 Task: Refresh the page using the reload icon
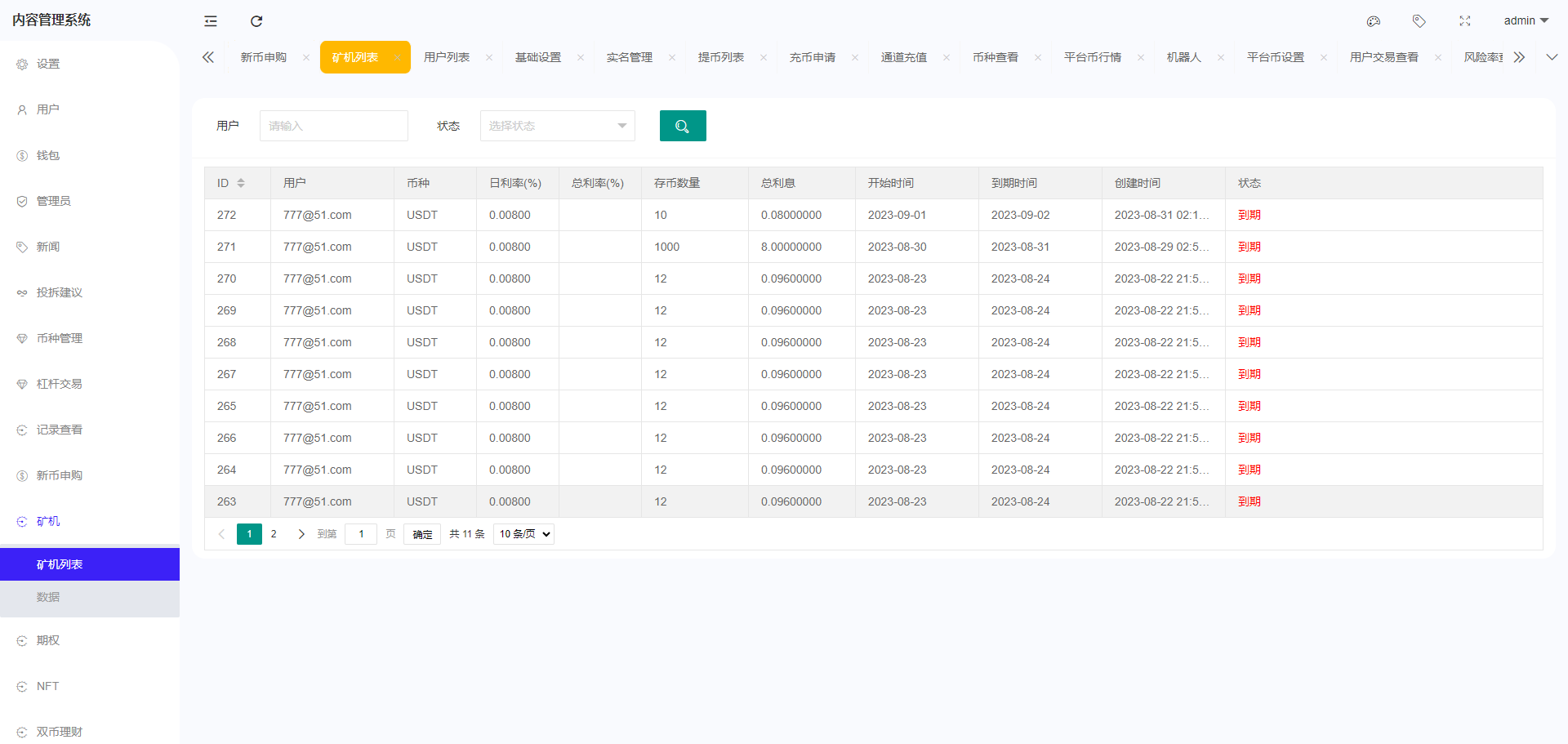[x=256, y=21]
